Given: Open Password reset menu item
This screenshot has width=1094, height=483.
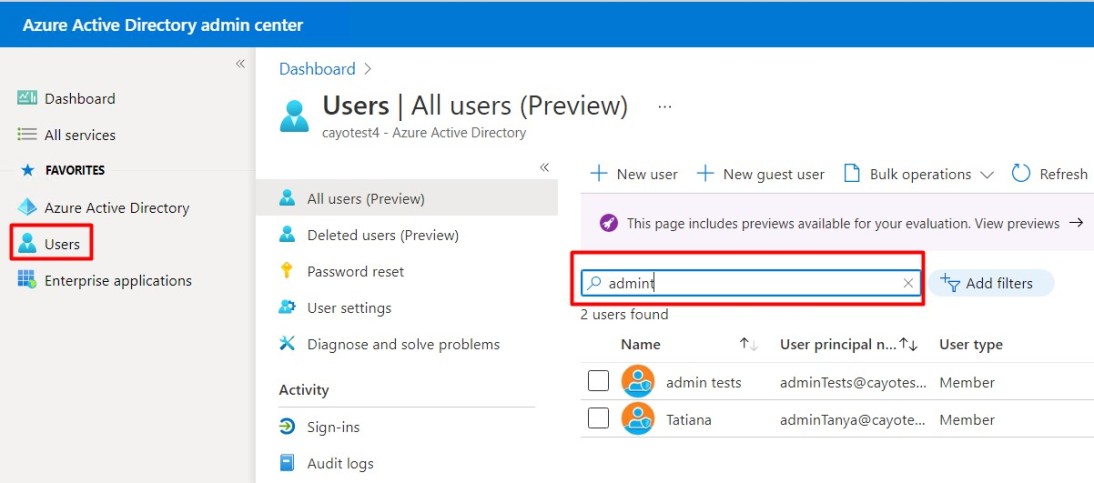Looking at the screenshot, I should [x=355, y=272].
